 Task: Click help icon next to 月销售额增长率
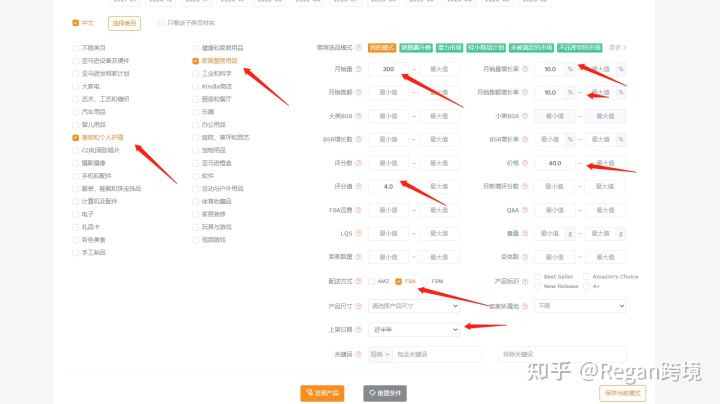pos(525,92)
